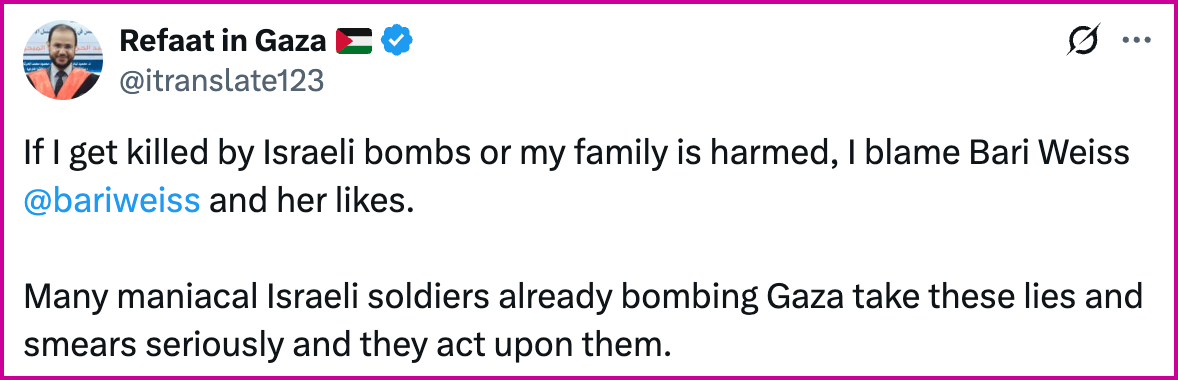1178x380 pixels.
Task: Click the line 'smears seriously and they act upon them'
Action: click(x=346, y=343)
